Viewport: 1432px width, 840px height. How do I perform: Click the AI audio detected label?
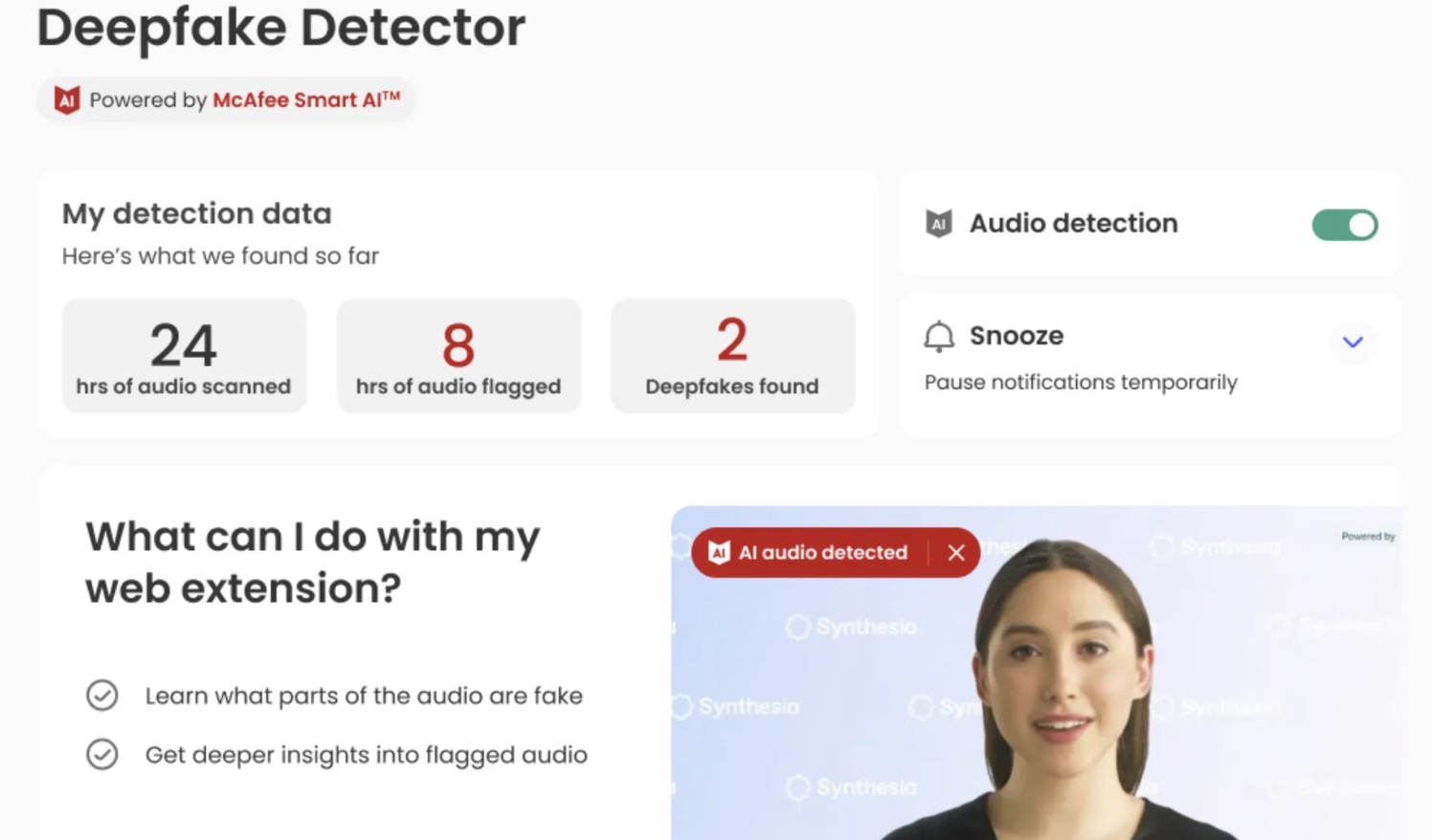(822, 553)
